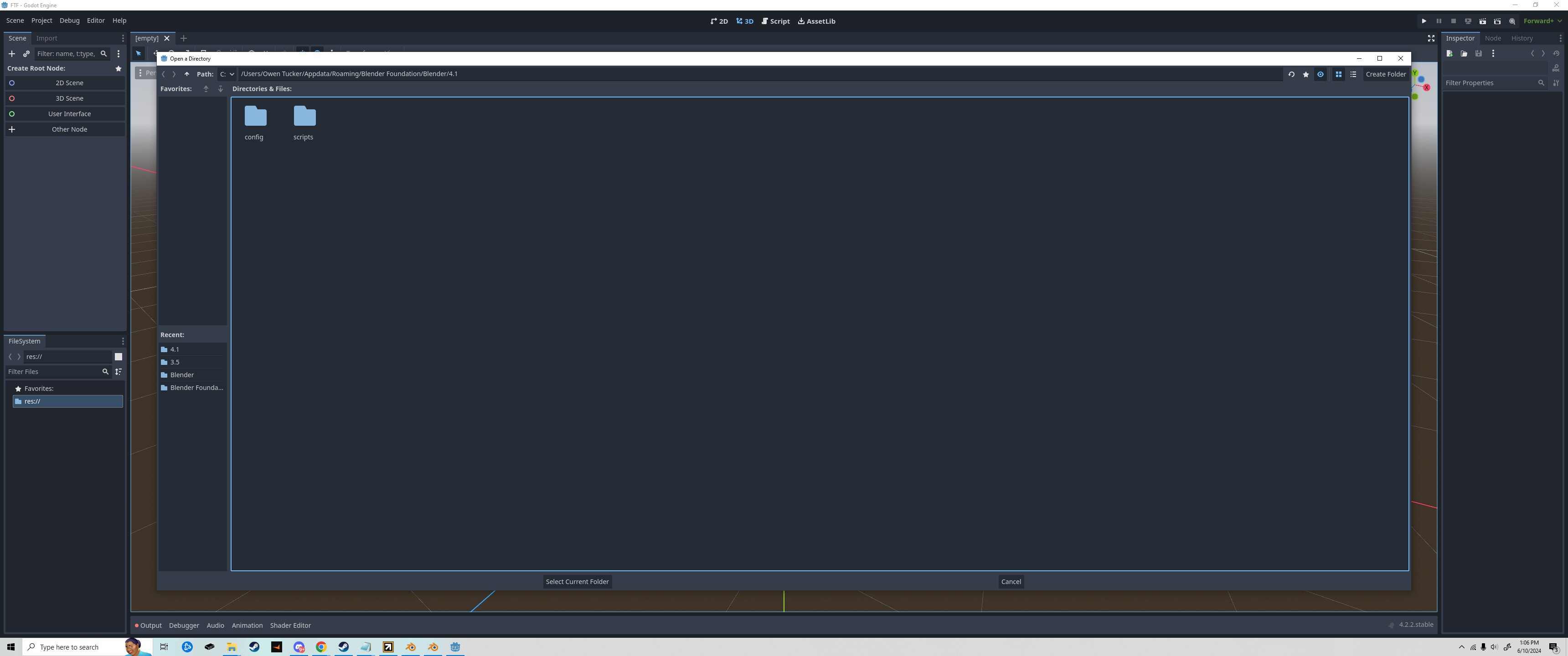Image resolution: width=1568 pixels, height=656 pixels.
Task: Open the Shader Editor bottom panel
Action: (290, 625)
